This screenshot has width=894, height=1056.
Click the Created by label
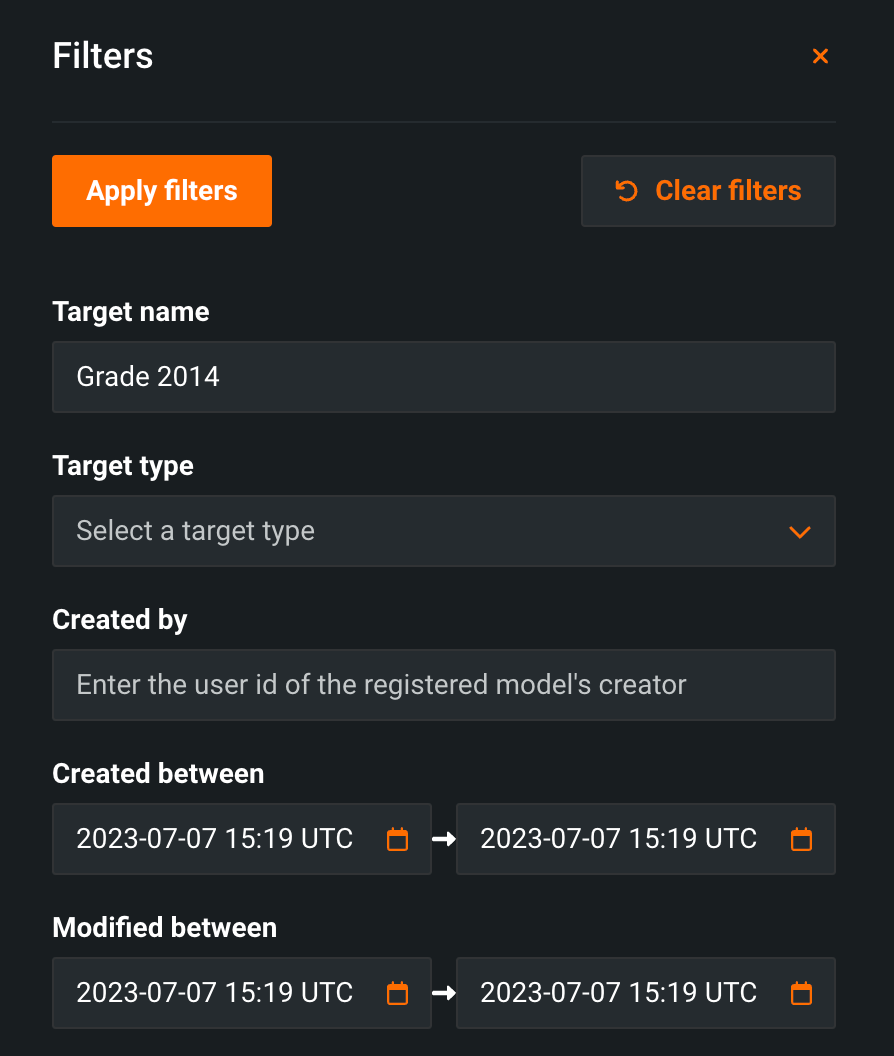(x=120, y=620)
